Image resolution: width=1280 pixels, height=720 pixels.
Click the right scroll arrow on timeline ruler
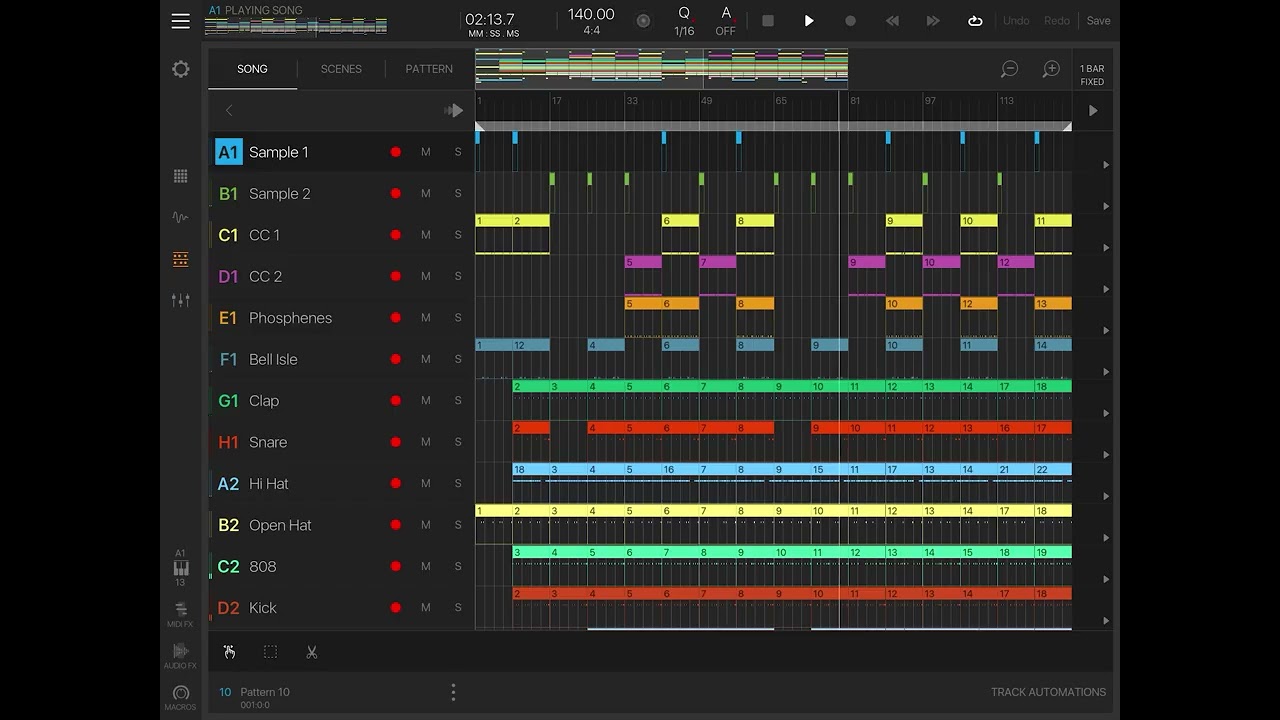[1093, 111]
